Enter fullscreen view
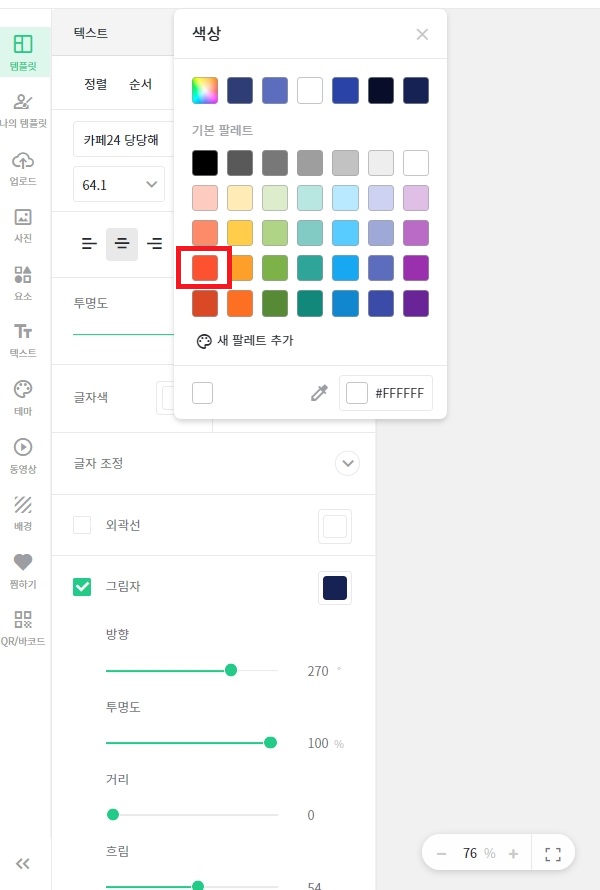 (x=553, y=854)
